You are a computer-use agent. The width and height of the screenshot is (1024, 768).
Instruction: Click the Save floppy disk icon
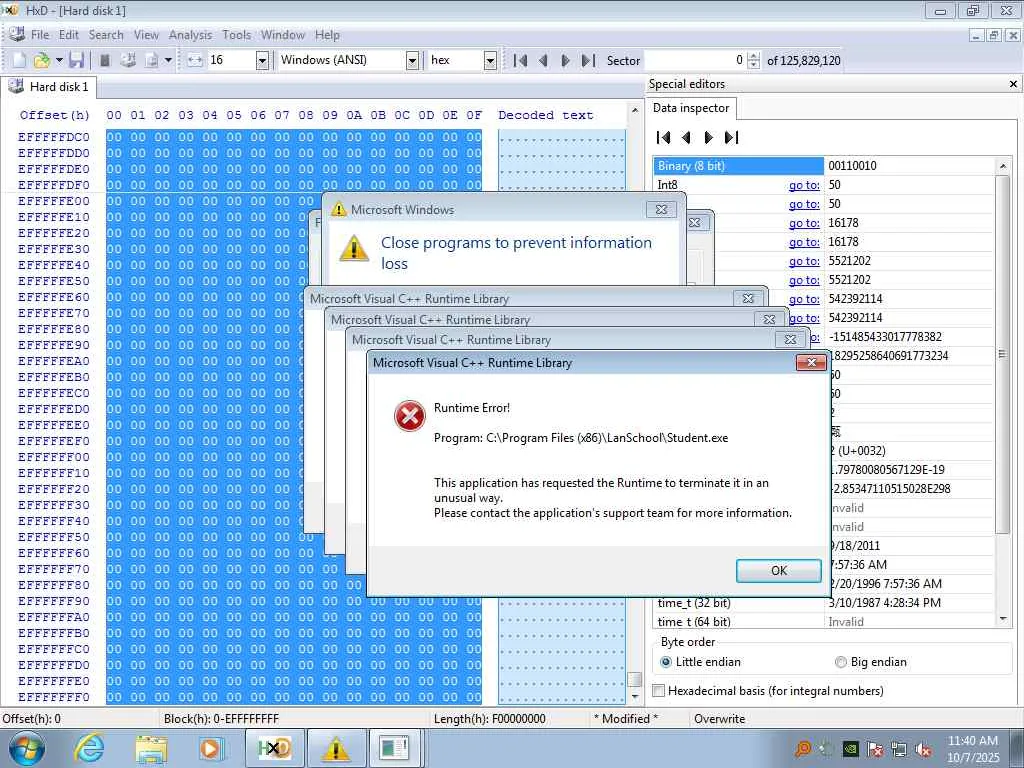point(76,60)
